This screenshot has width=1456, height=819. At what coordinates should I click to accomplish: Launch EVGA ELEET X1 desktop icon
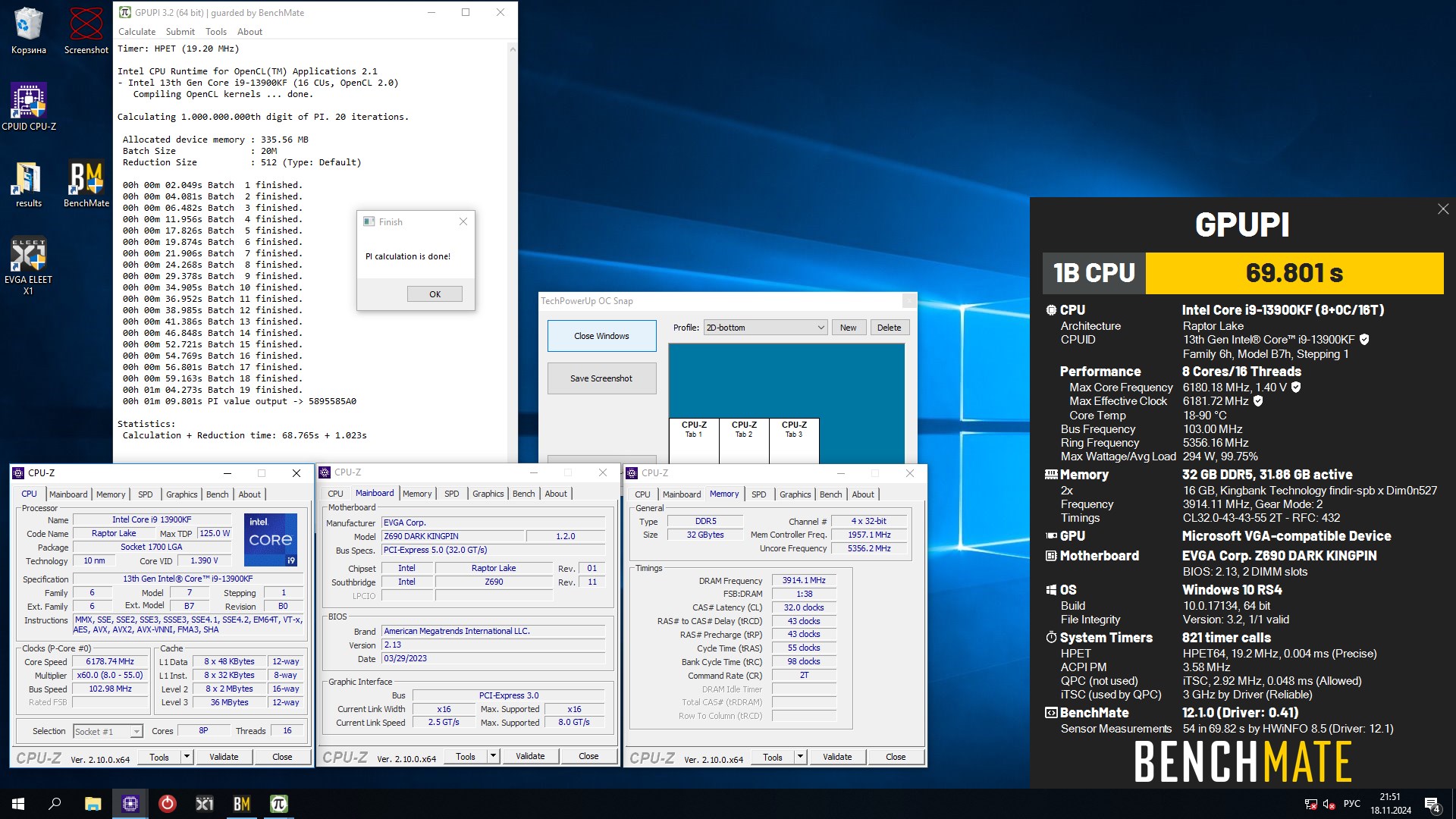coord(29,265)
